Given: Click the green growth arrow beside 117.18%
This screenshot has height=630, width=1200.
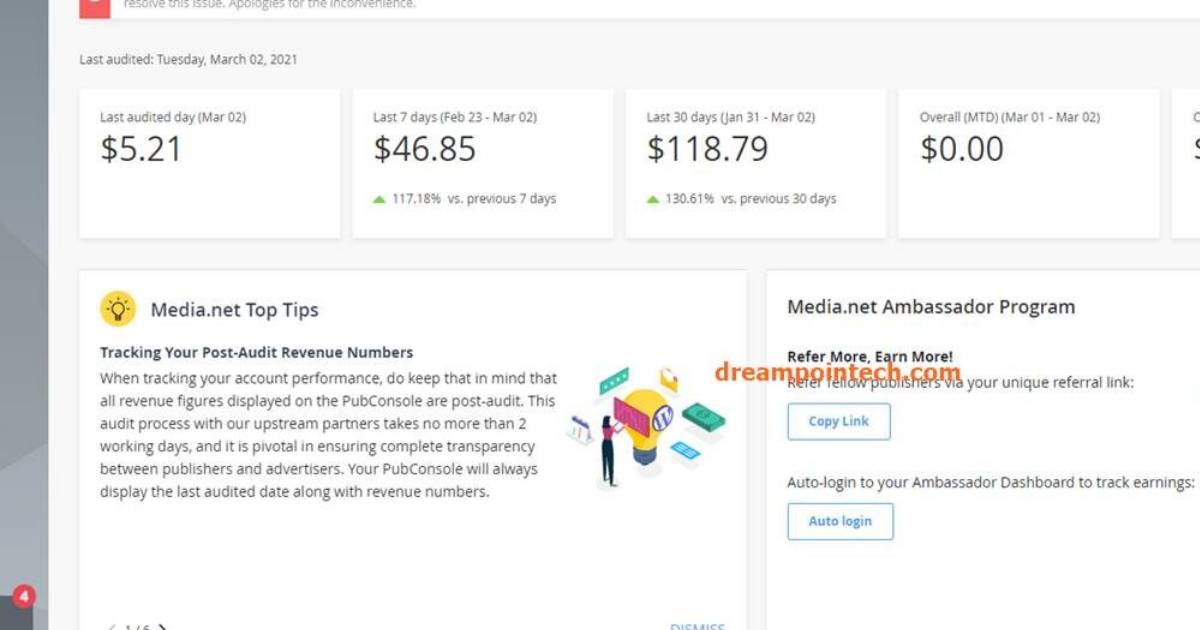Looking at the screenshot, I should [x=380, y=198].
